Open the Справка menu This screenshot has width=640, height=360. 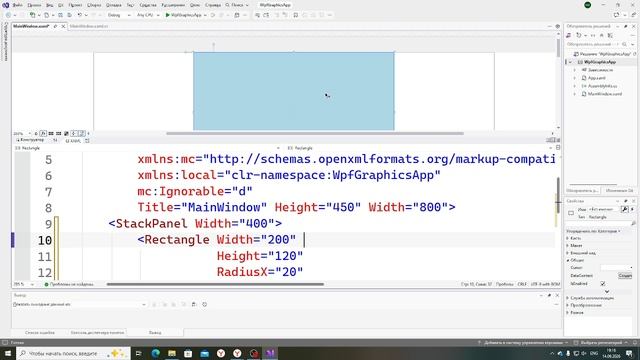tap(213, 5)
